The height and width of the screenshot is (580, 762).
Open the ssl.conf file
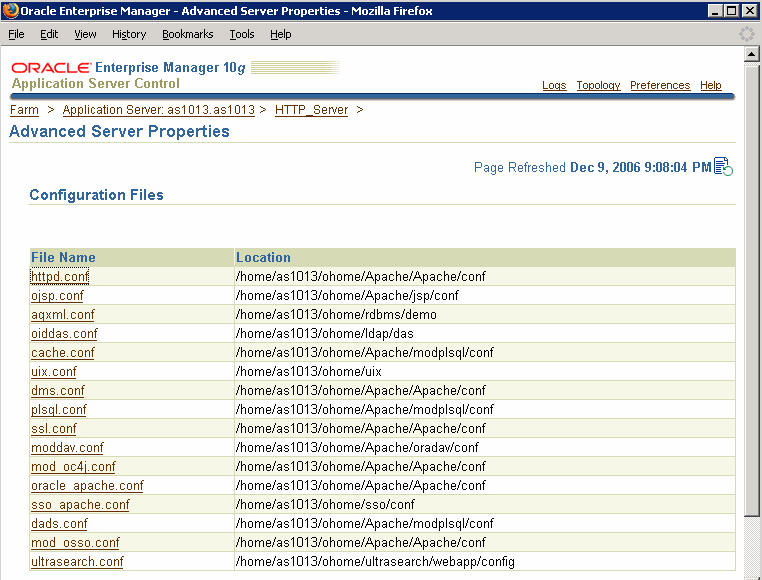click(x=53, y=428)
